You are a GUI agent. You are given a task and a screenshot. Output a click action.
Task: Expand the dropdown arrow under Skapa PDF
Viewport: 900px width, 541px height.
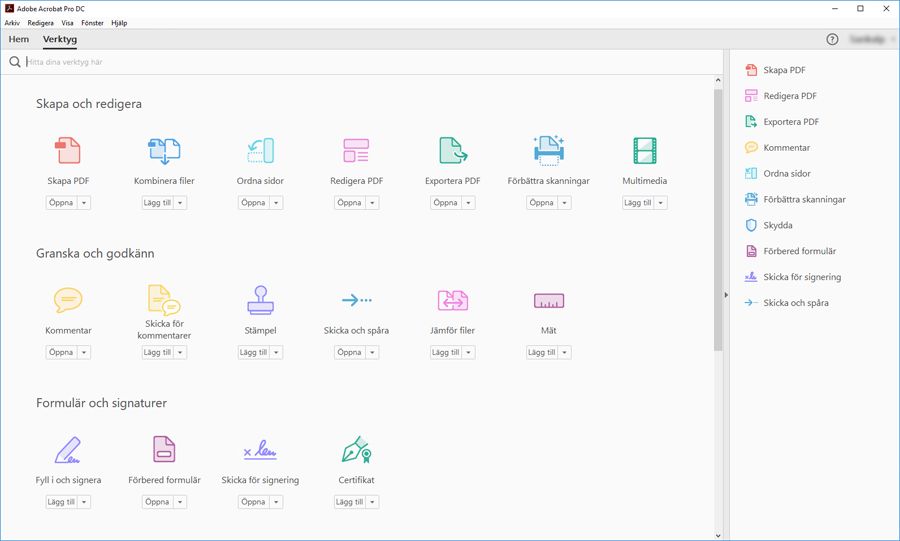coord(84,203)
